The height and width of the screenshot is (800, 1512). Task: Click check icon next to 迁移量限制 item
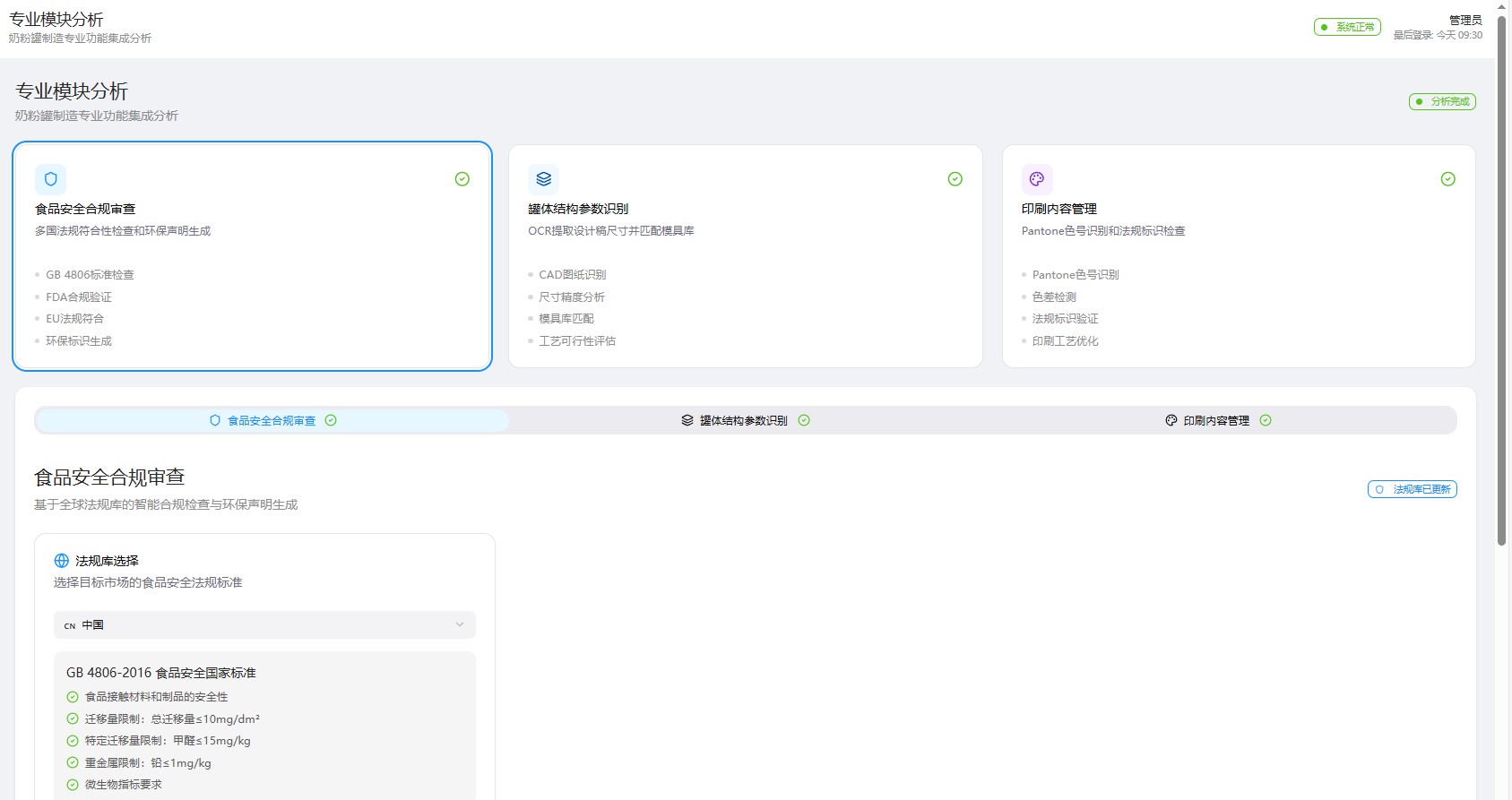[x=73, y=719]
